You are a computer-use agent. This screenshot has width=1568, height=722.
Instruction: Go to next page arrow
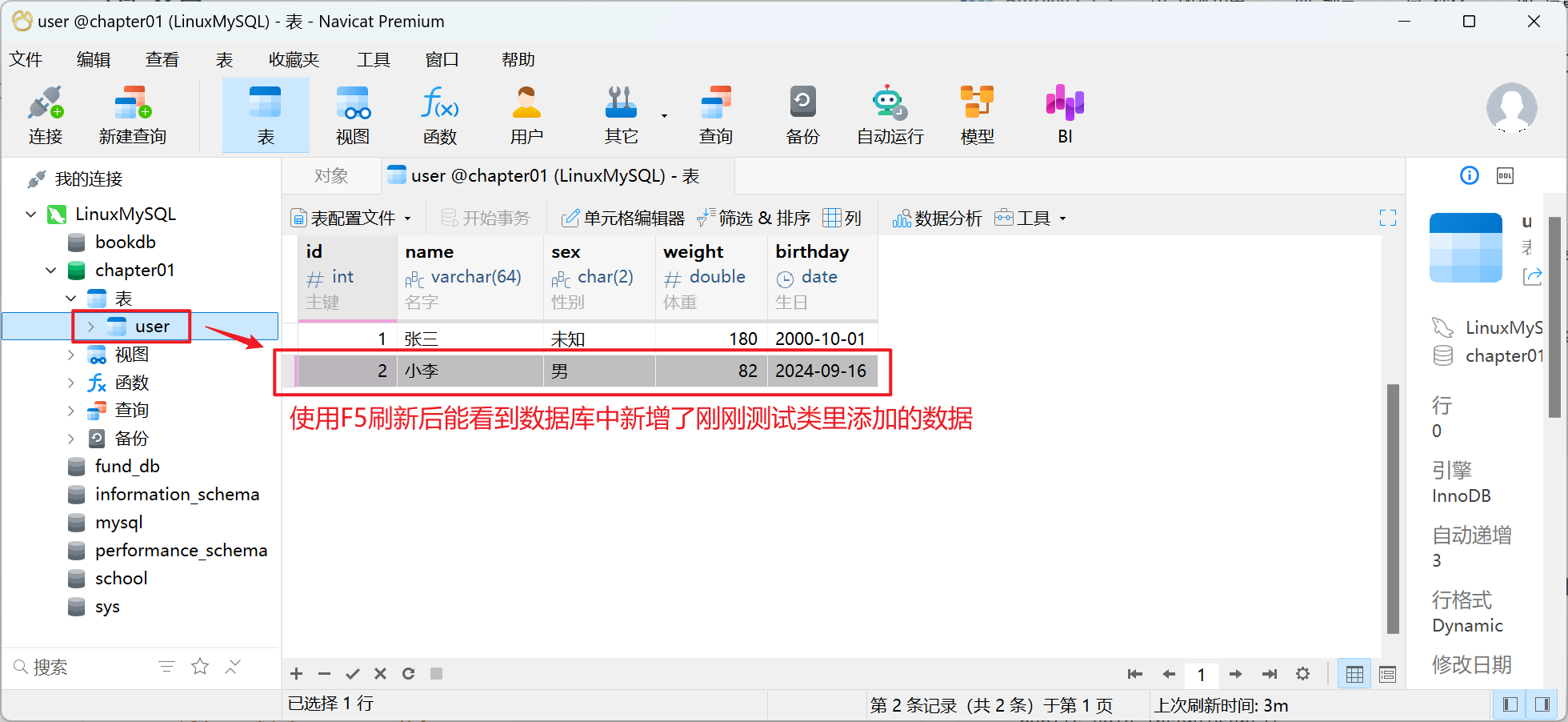(x=1235, y=674)
